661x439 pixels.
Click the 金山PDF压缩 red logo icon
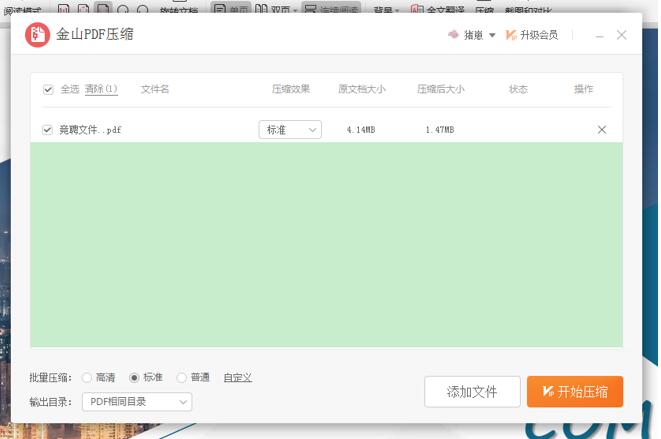point(37,35)
